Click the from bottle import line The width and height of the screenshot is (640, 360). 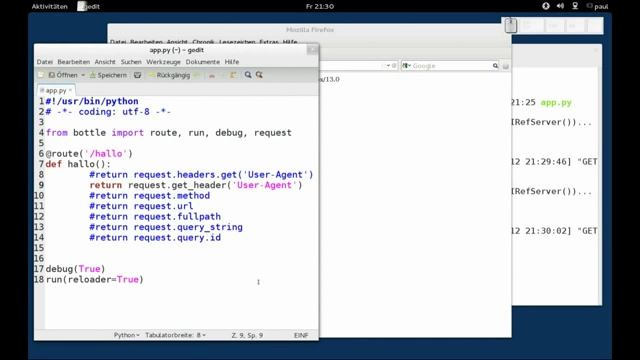pyautogui.click(x=169, y=133)
